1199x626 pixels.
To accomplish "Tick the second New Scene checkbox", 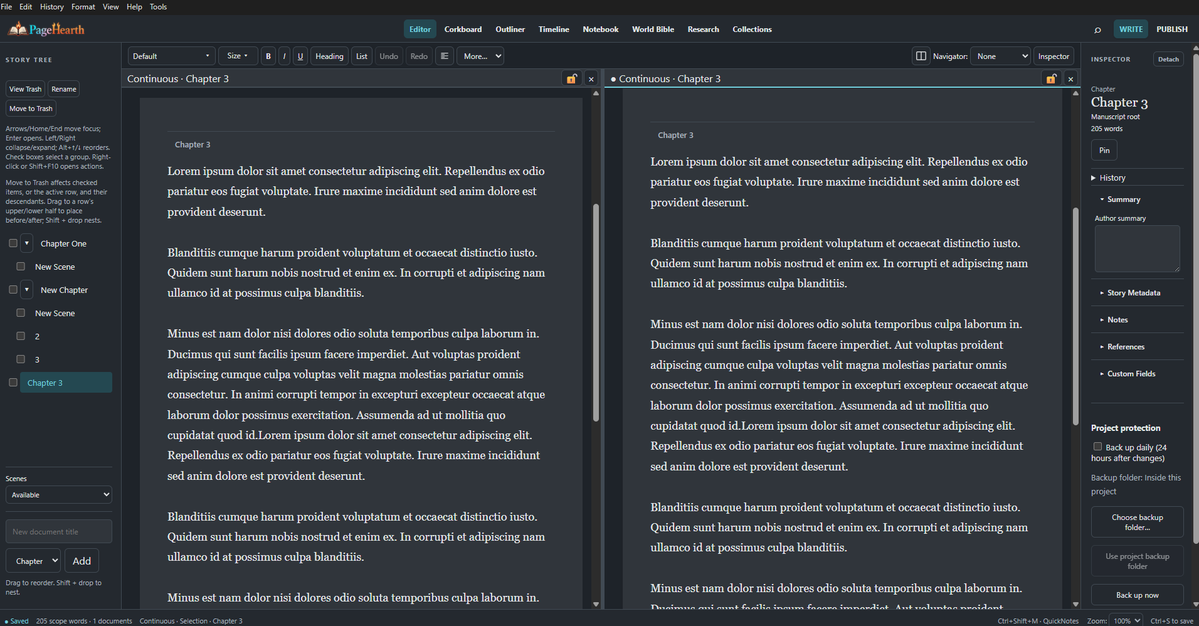I will tap(21, 313).
